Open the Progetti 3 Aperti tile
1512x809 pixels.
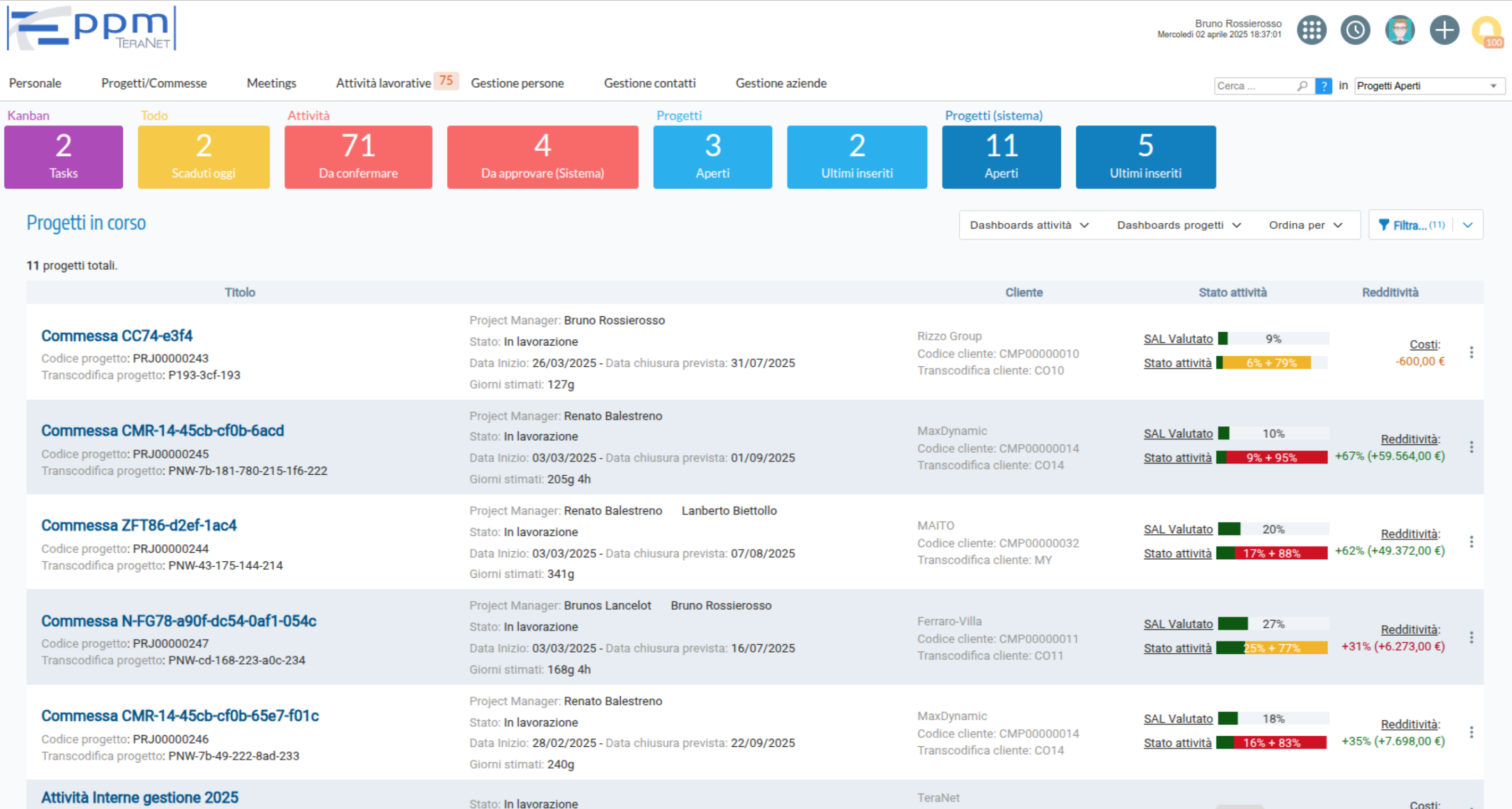[713, 157]
